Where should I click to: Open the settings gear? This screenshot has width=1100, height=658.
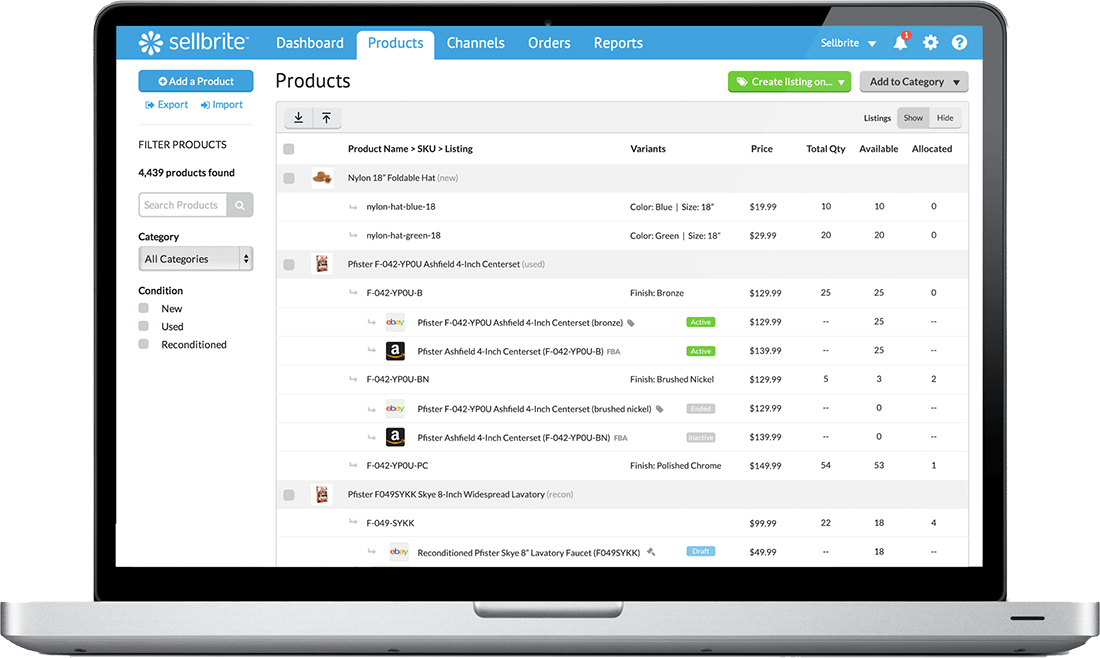pos(930,43)
